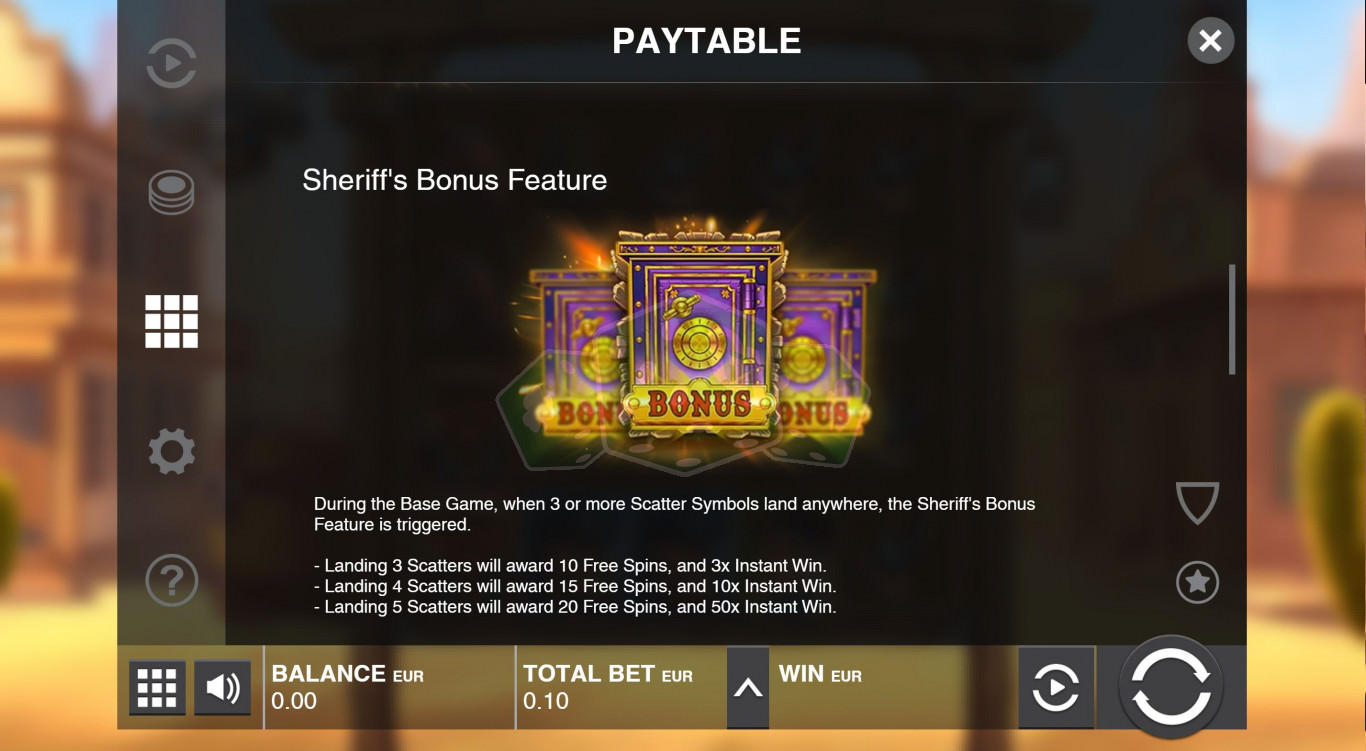Spin the reels with the round button
1366x751 pixels.
click(1171, 687)
